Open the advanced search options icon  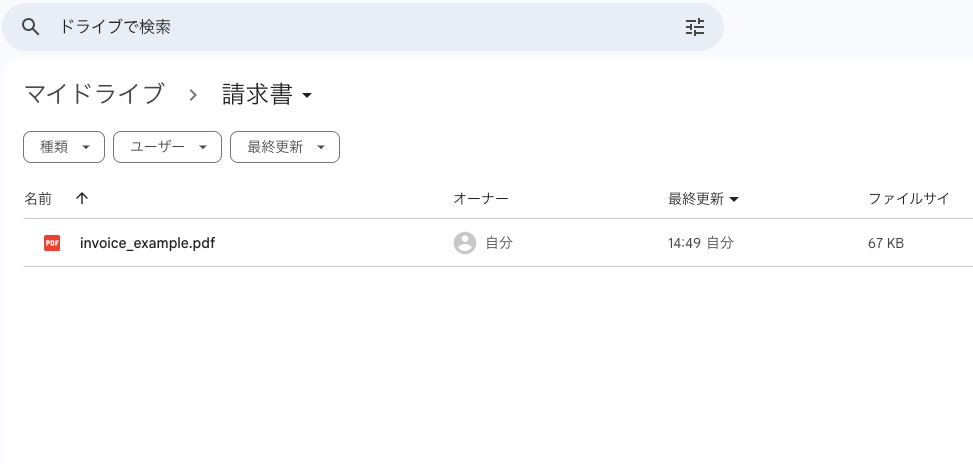coord(695,27)
